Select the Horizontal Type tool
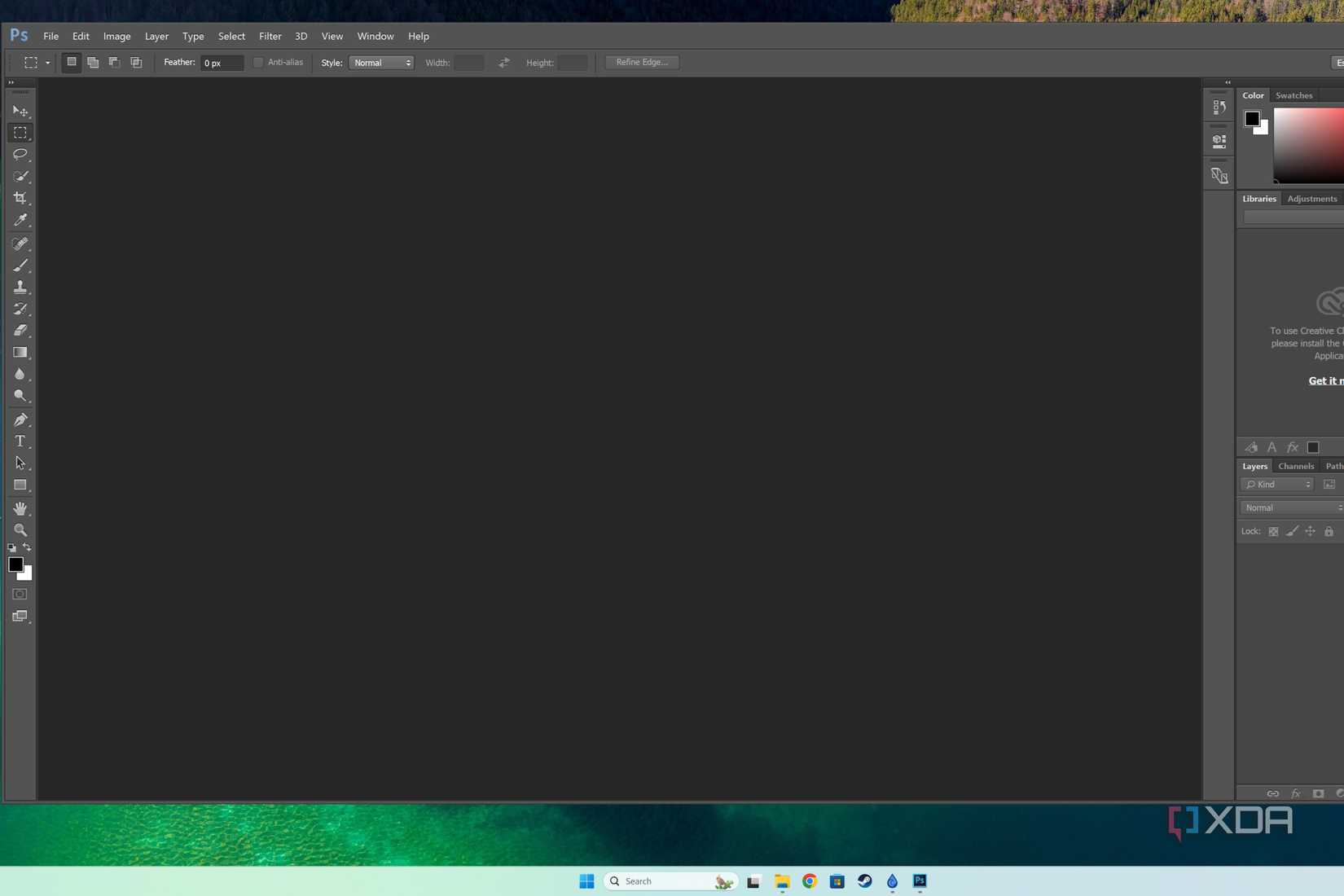 pyautogui.click(x=20, y=441)
